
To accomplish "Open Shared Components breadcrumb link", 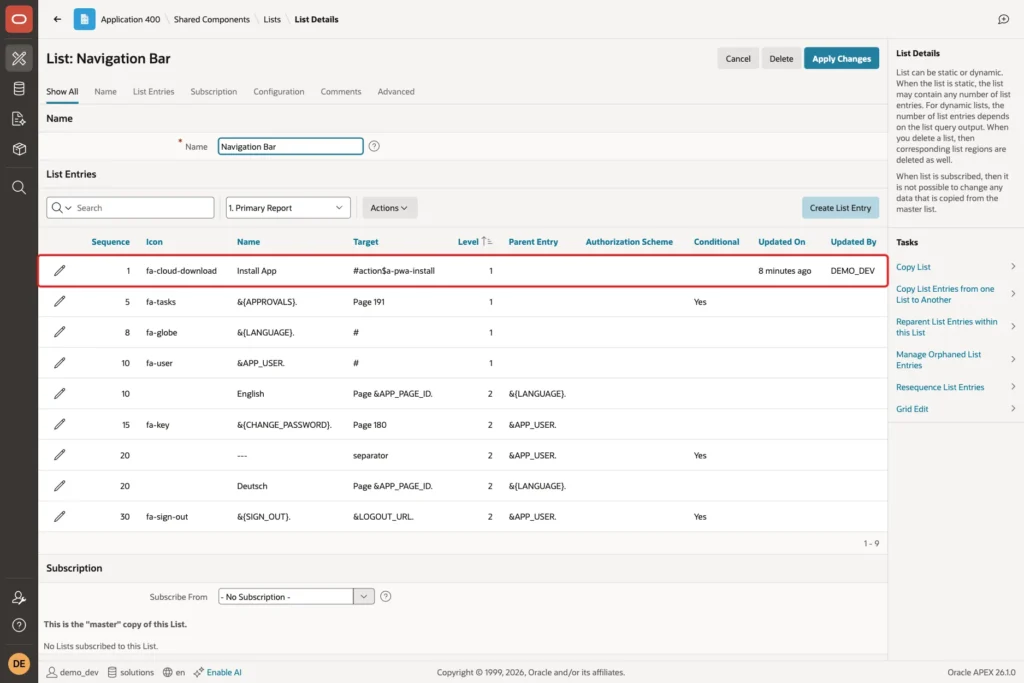I will coord(212,20).
